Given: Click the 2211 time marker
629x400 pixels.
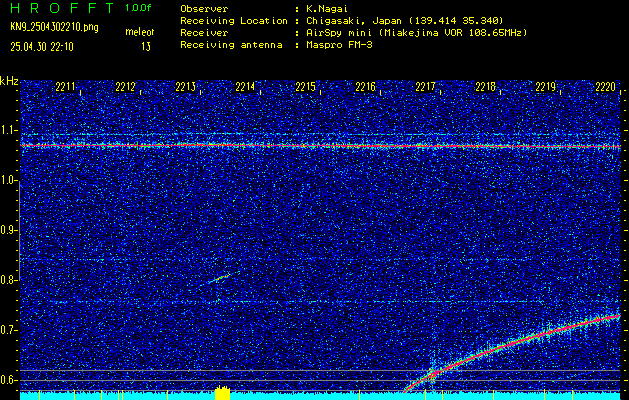Looking at the screenshot, I should point(65,87).
